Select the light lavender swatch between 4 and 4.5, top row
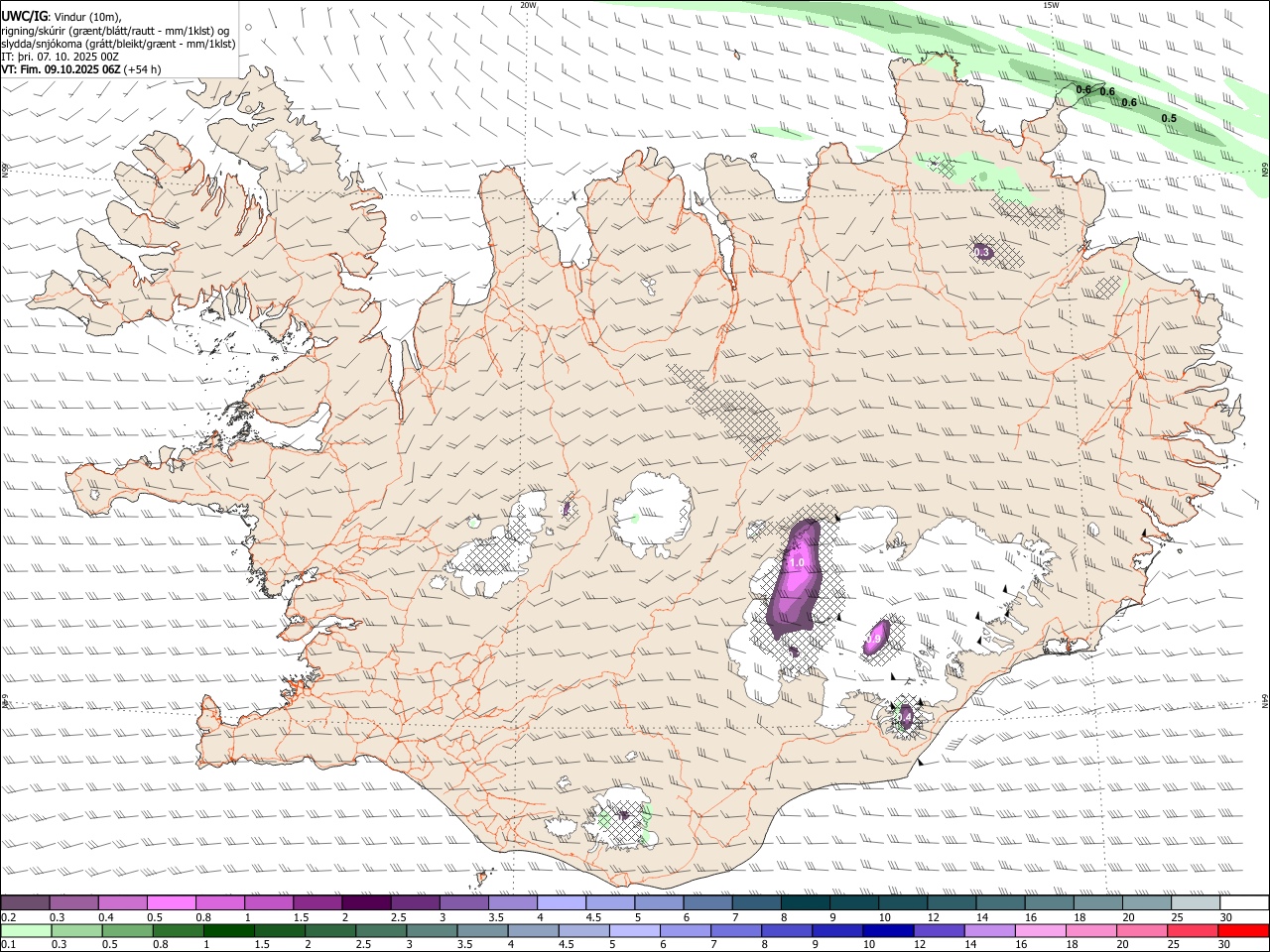The image size is (1270, 952). pos(562,902)
